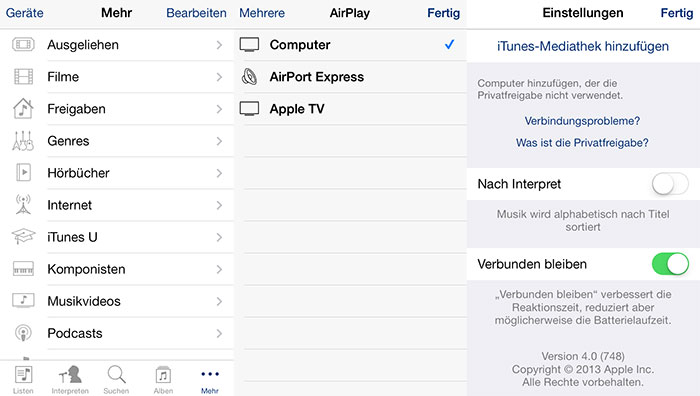Tap the Komponisten keyboard icon

[x=23, y=269]
